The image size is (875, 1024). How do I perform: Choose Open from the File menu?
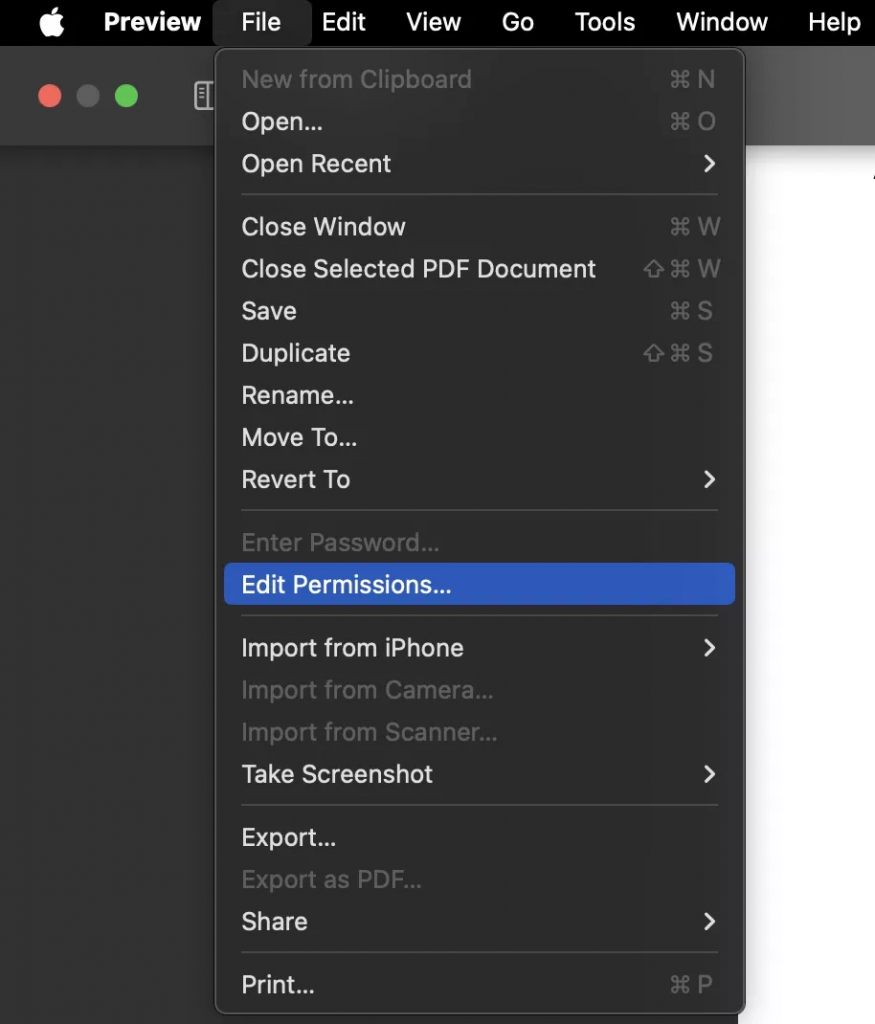click(x=281, y=121)
